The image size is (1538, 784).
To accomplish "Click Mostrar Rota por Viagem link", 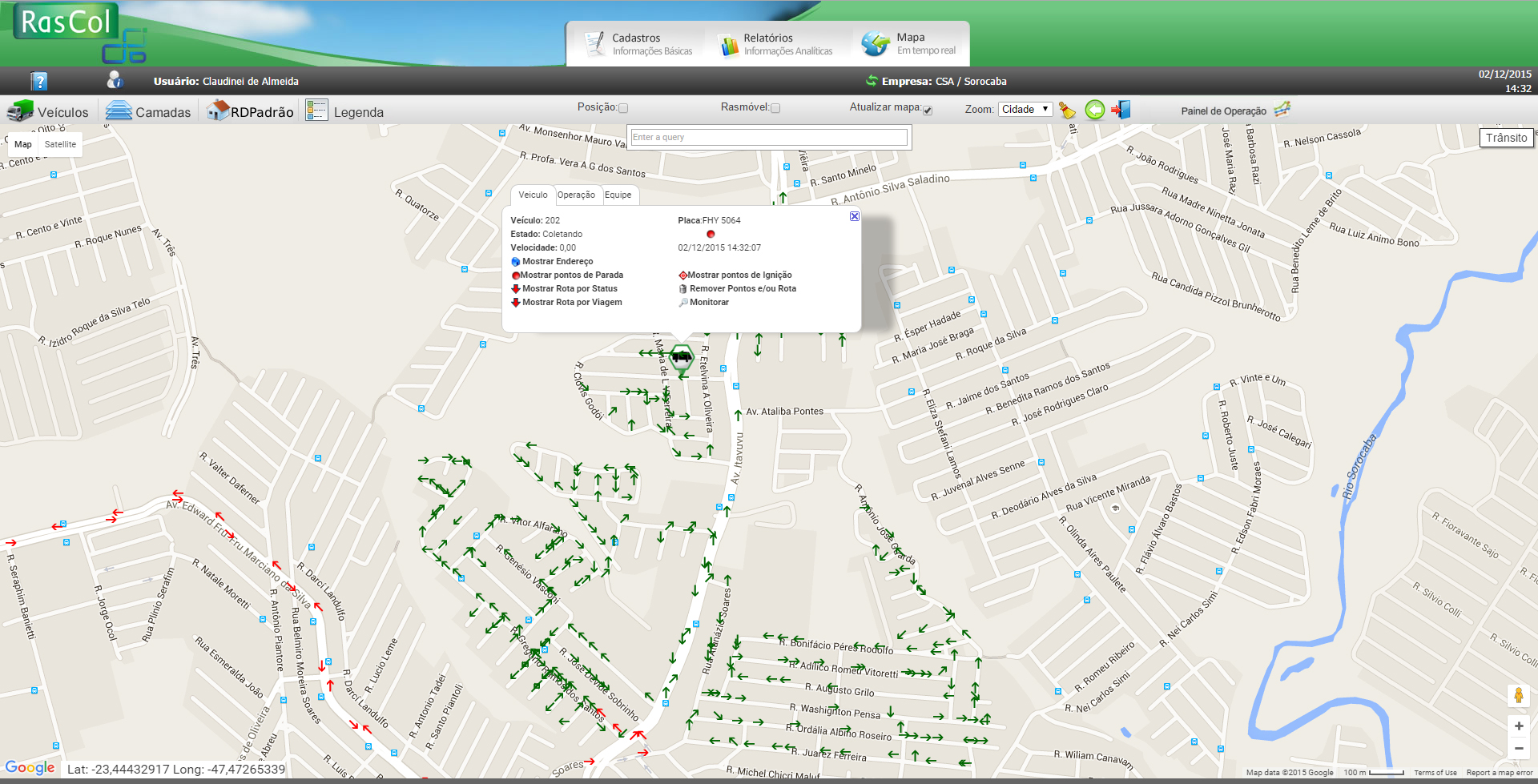I will coord(571,303).
